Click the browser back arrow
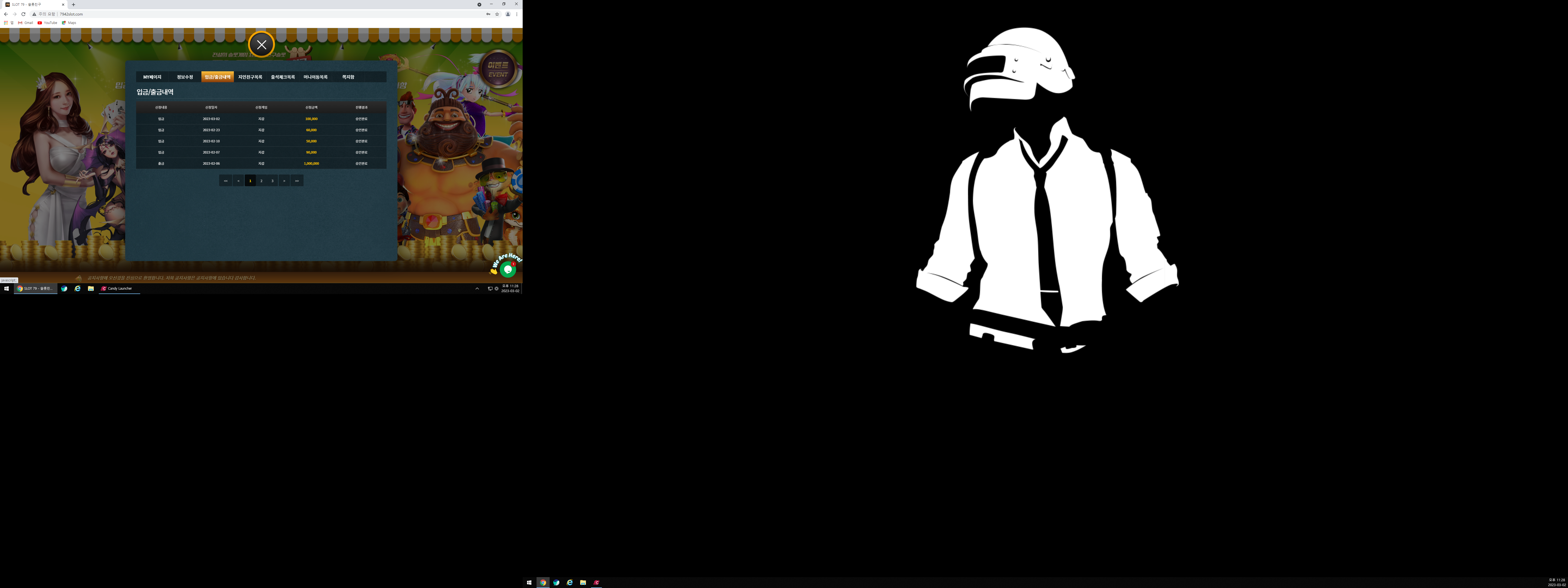1568x588 pixels. [x=6, y=14]
